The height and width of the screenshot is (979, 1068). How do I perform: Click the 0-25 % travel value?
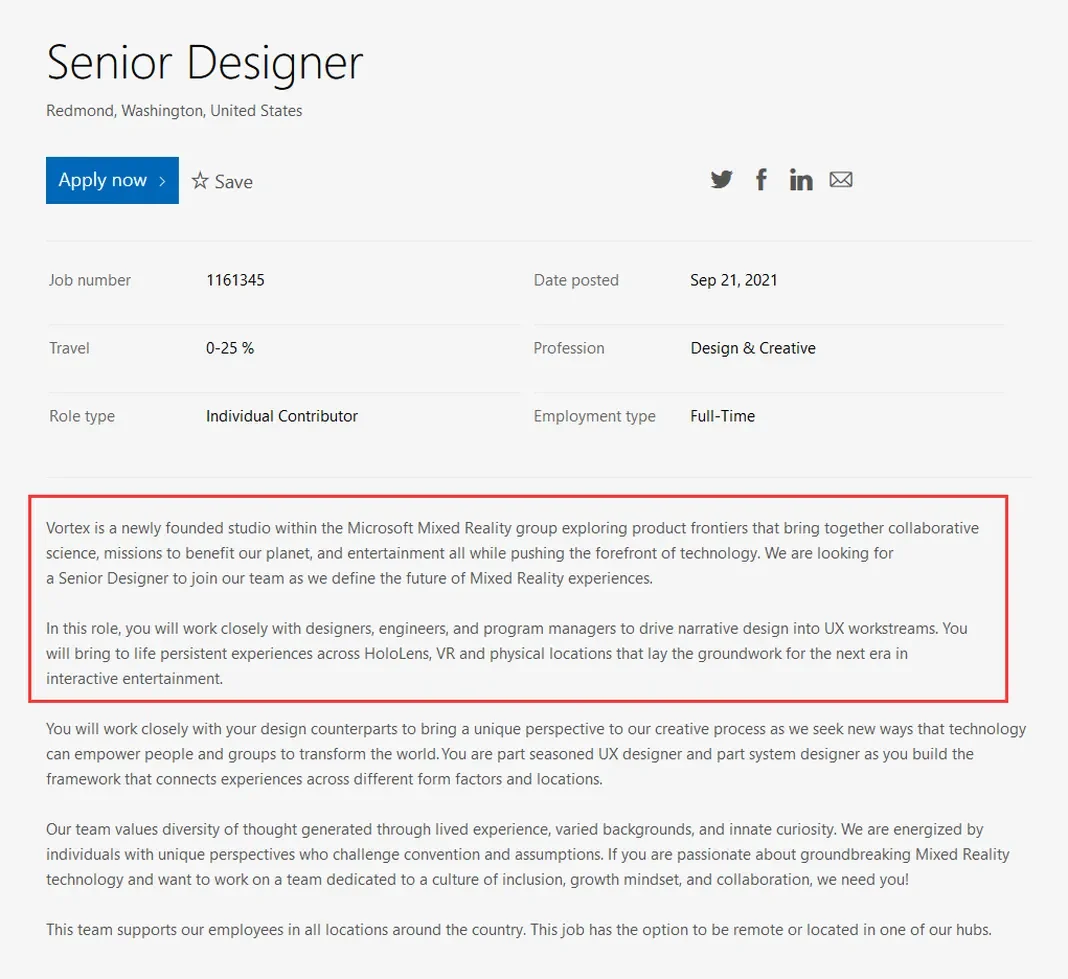pyautogui.click(x=230, y=348)
